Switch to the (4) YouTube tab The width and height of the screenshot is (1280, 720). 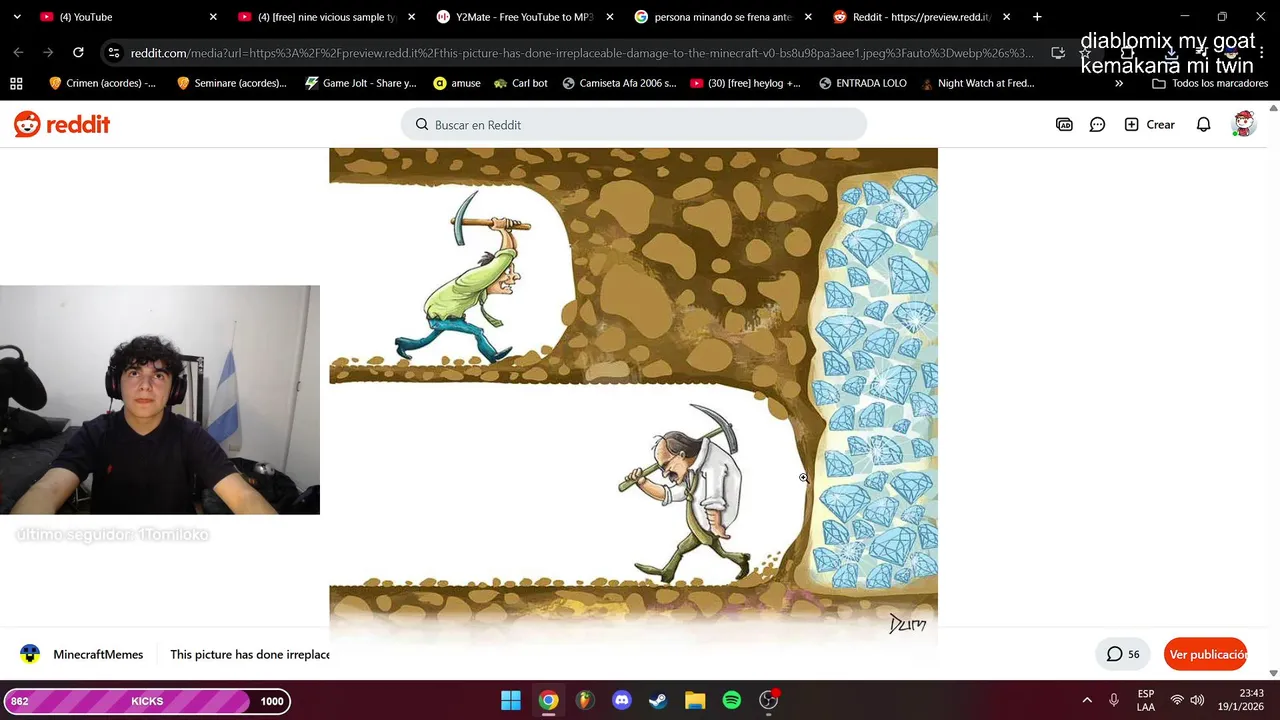pyautogui.click(x=128, y=17)
